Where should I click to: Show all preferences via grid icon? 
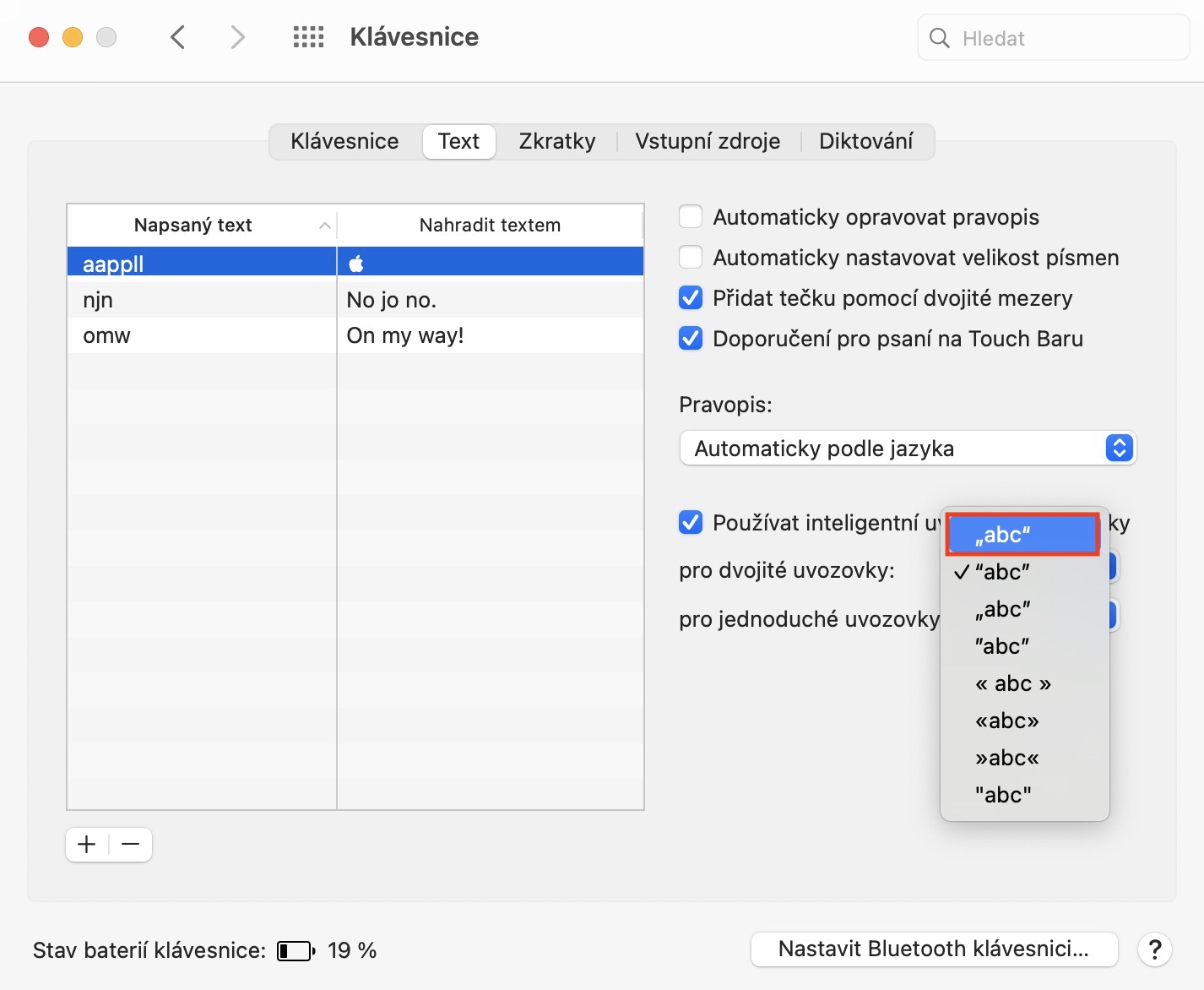pyautogui.click(x=308, y=37)
